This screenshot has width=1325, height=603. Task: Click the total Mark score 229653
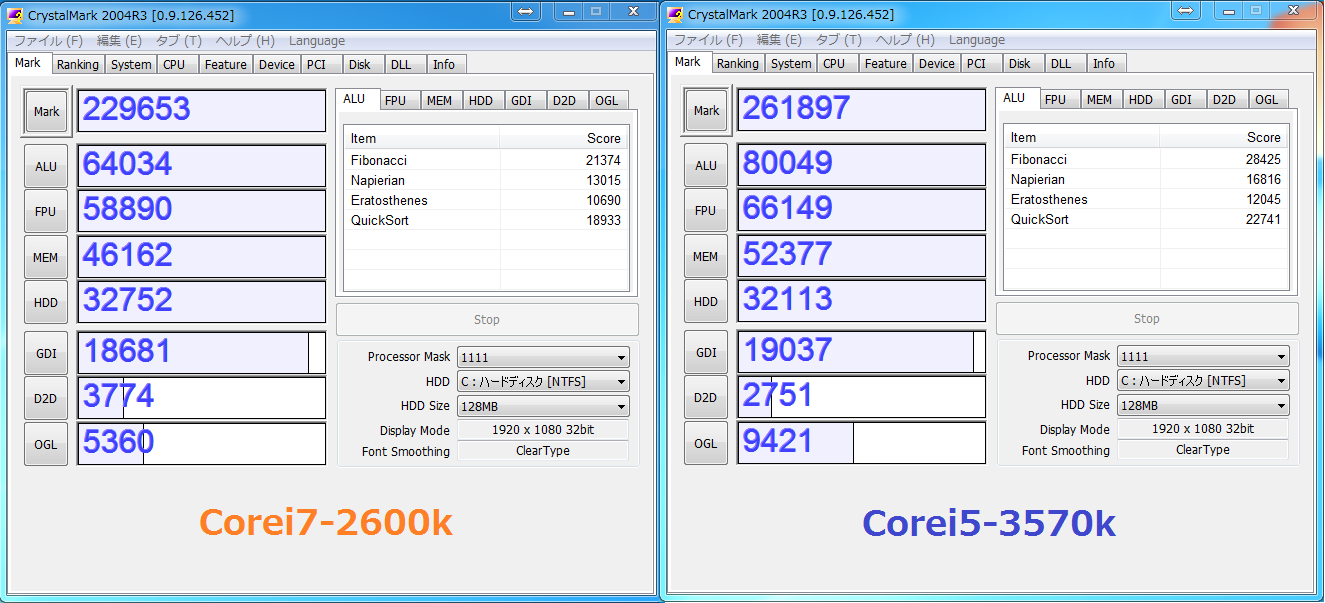click(x=202, y=111)
